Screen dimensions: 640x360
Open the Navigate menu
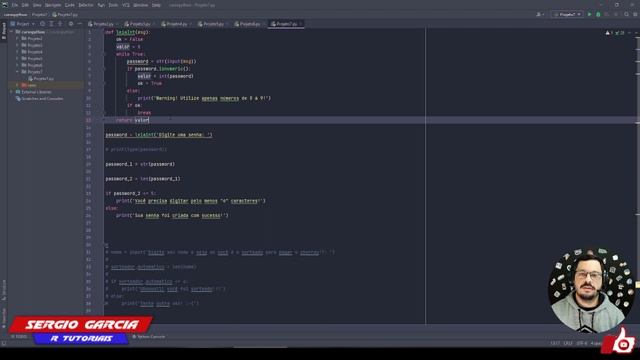pyautogui.click(x=53, y=5)
